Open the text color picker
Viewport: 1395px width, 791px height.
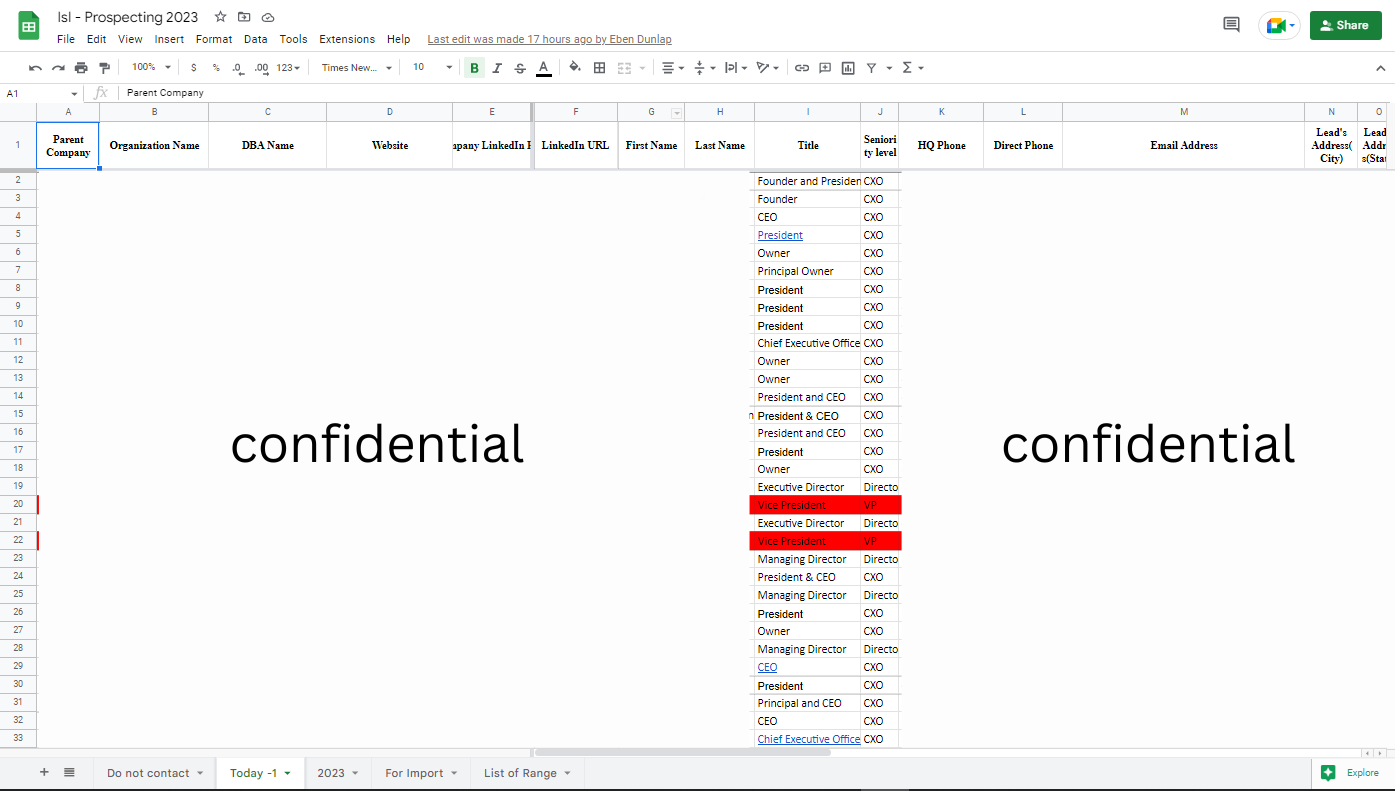pos(543,68)
